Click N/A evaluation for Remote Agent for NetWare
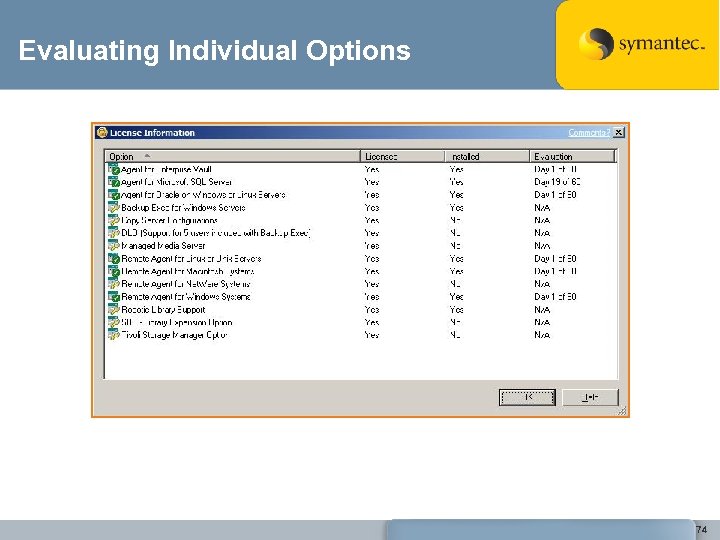This screenshot has height=540, width=720. (x=542, y=284)
